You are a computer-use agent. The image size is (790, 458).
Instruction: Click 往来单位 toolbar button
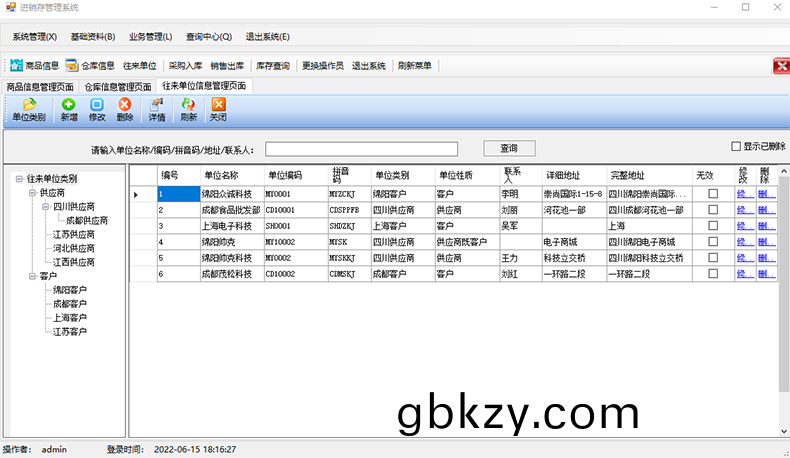click(140, 66)
